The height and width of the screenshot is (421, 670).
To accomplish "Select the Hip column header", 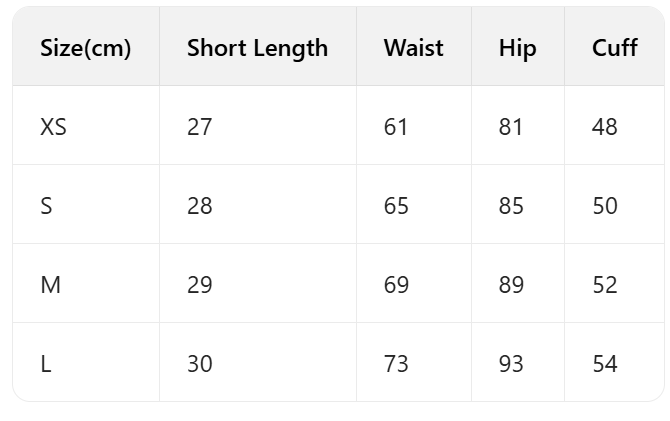I will coord(517,48).
